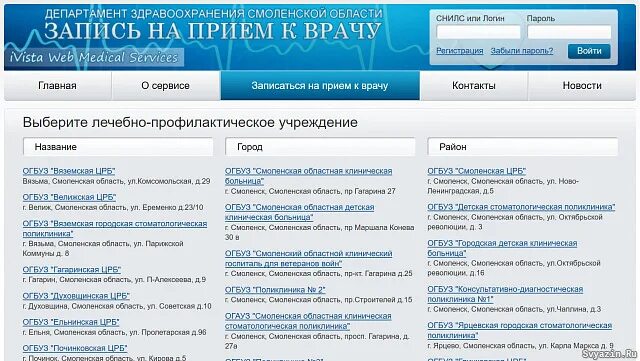
Task: Click the СНИЛС или Логин input field
Action: pyautogui.click(x=478, y=32)
